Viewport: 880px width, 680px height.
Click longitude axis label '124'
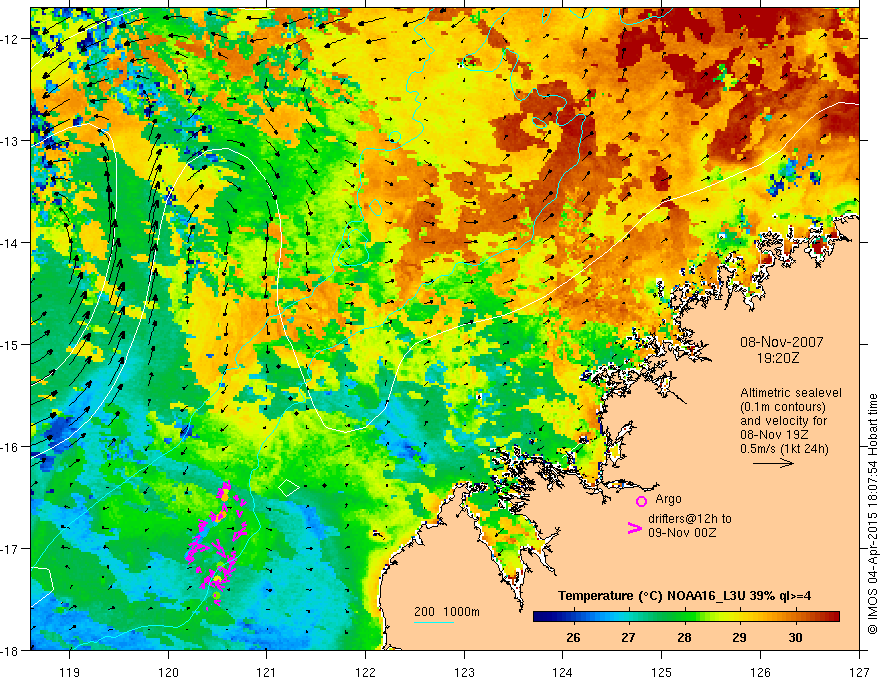click(x=563, y=672)
